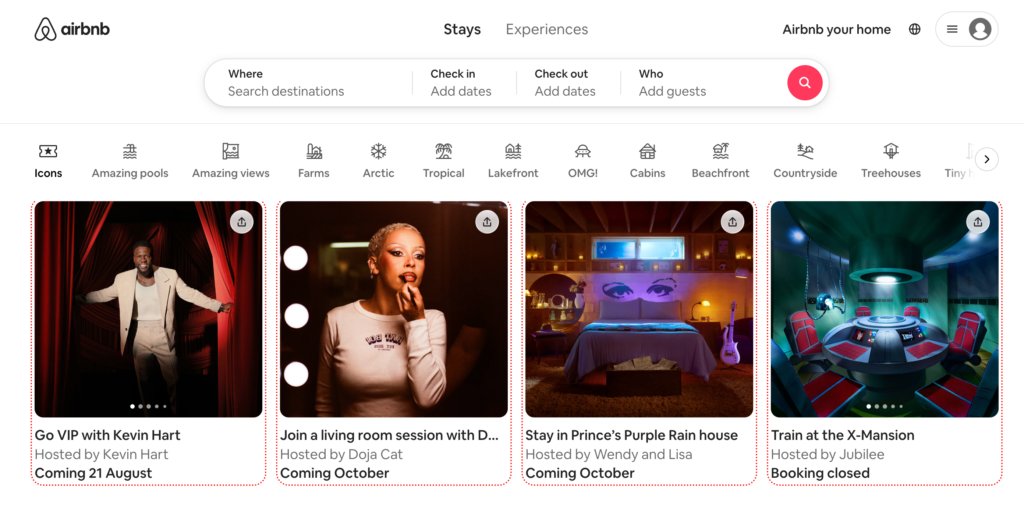Open the globe language selector
Image resolution: width=1024 pixels, height=505 pixels.
[914, 30]
